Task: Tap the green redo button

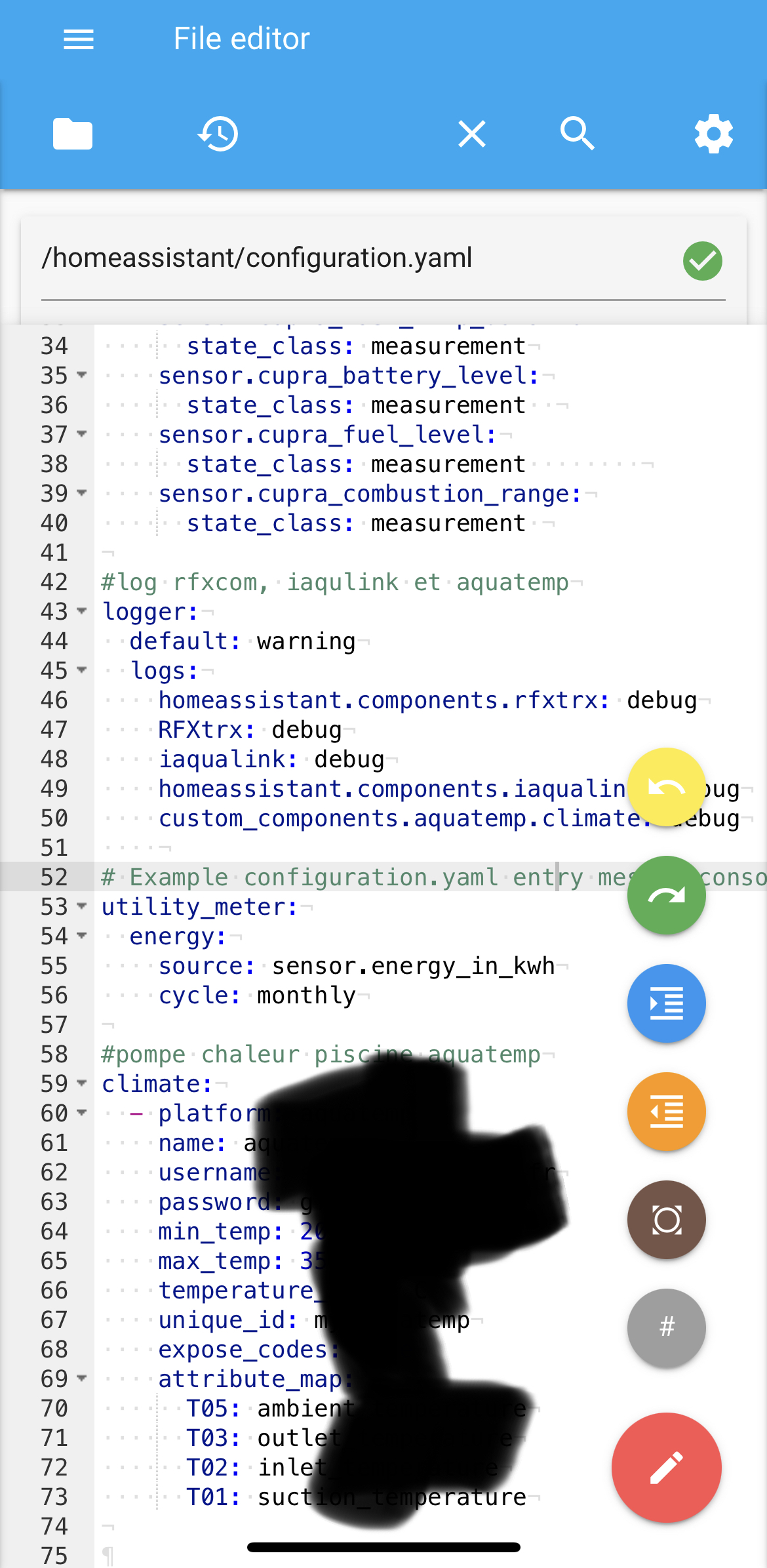Action: tap(666, 895)
